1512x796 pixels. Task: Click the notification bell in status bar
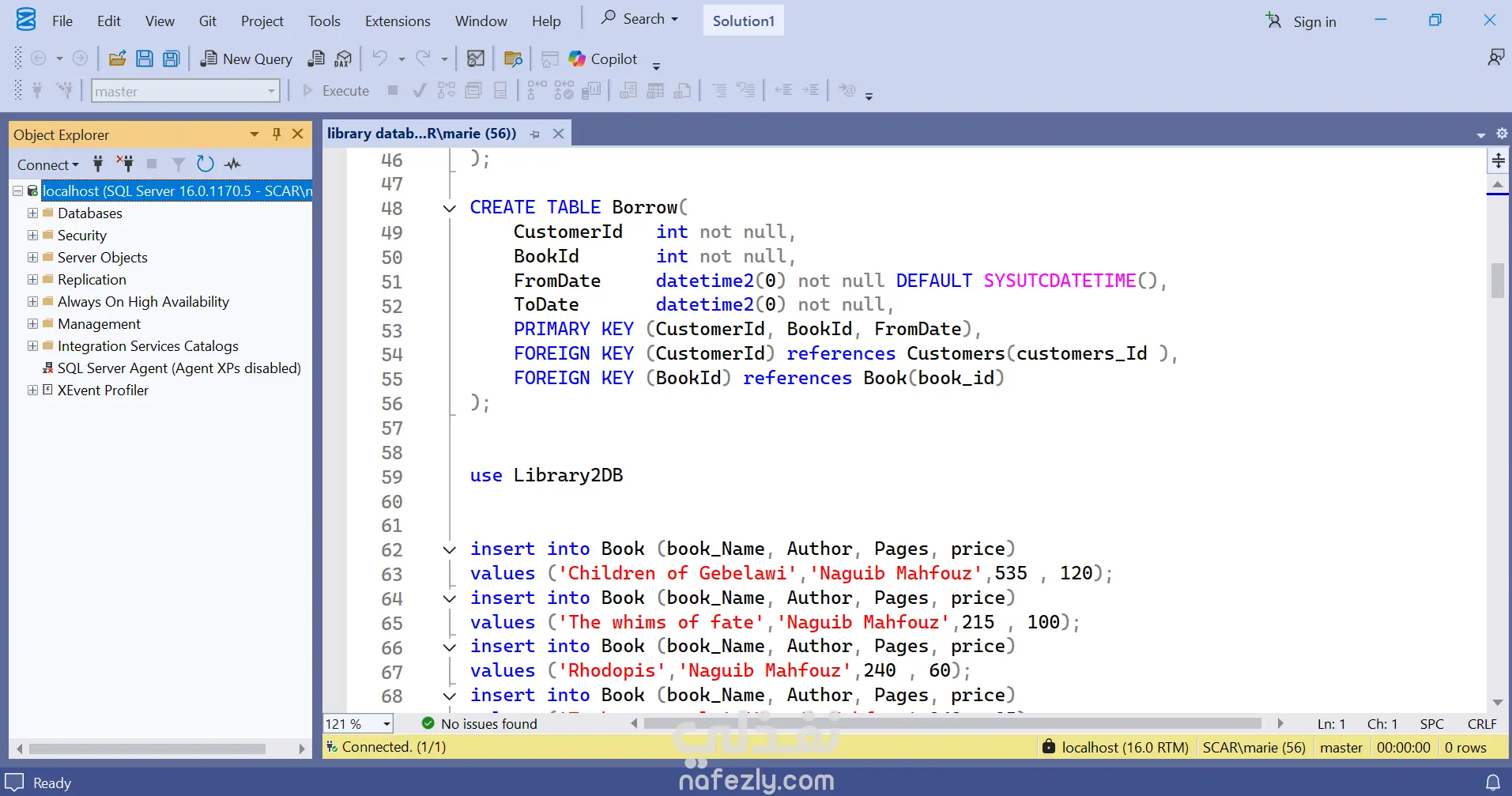(1492, 783)
